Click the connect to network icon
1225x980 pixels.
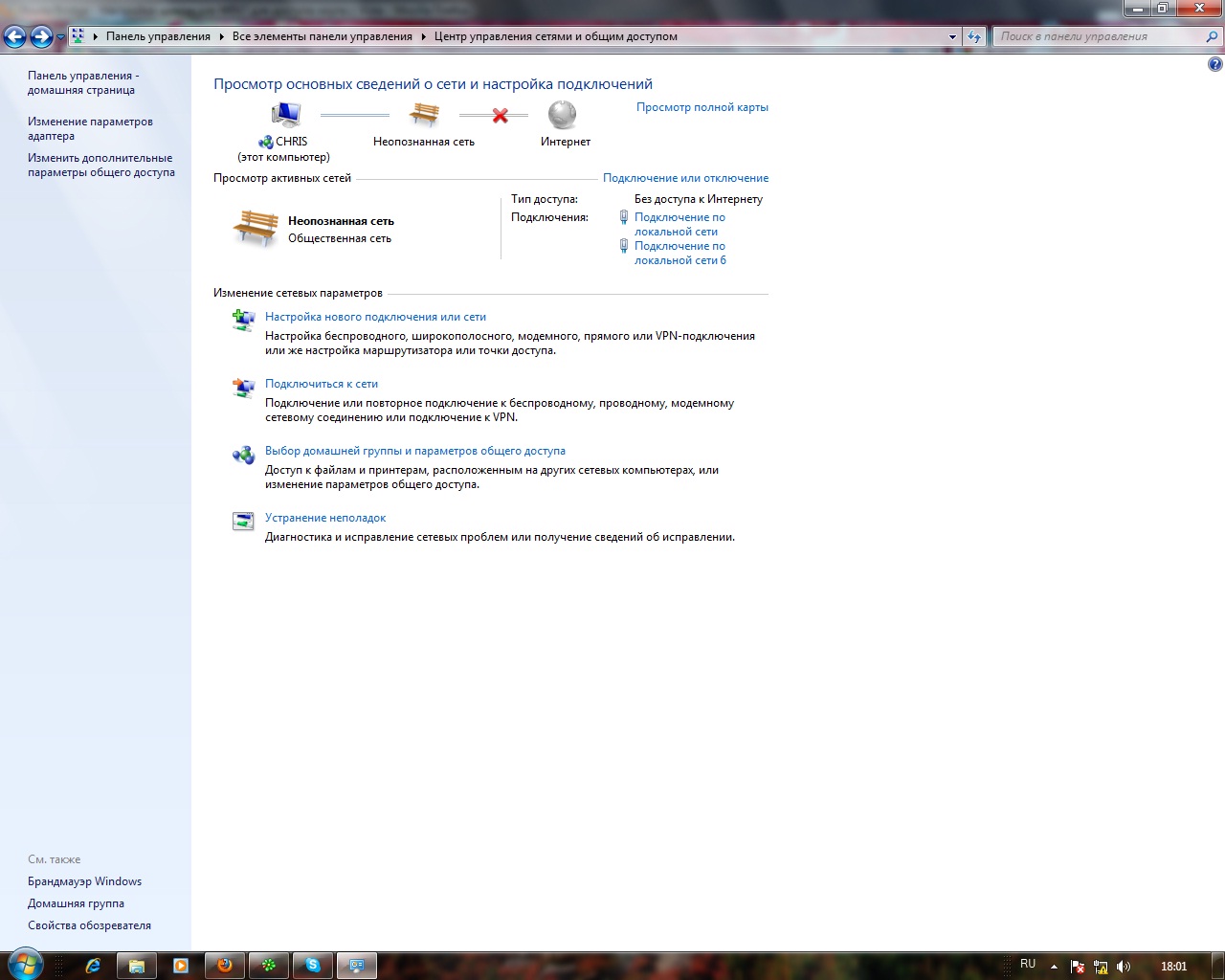point(243,387)
